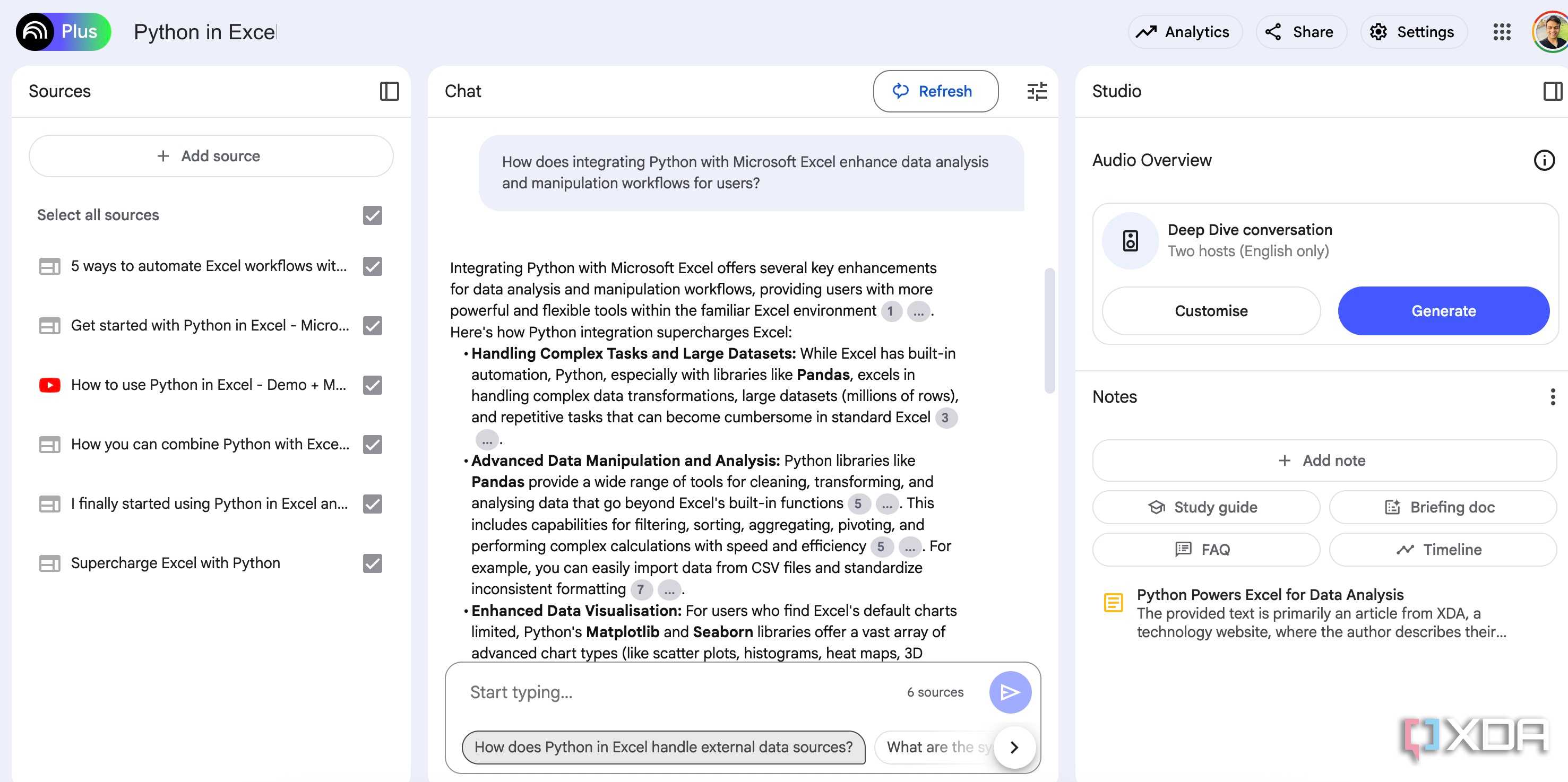
Task: Click citation number 7 chip
Action: tap(641, 589)
